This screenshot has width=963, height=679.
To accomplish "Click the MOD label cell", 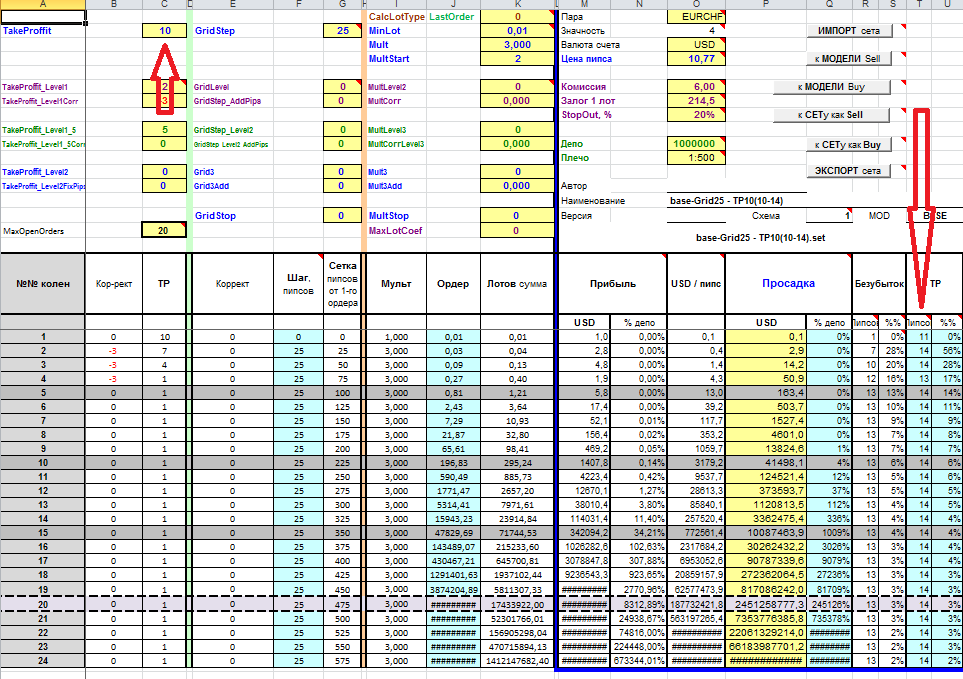I will pos(879,216).
